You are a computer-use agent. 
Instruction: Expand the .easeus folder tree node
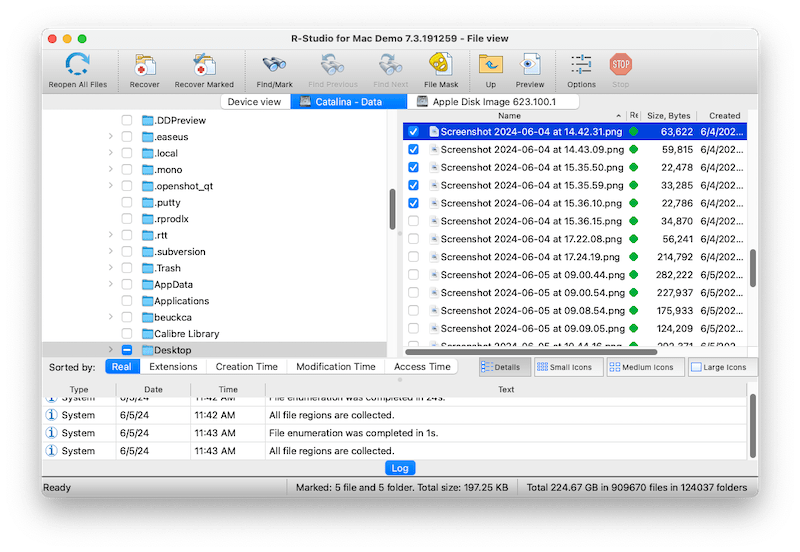[x=109, y=137]
